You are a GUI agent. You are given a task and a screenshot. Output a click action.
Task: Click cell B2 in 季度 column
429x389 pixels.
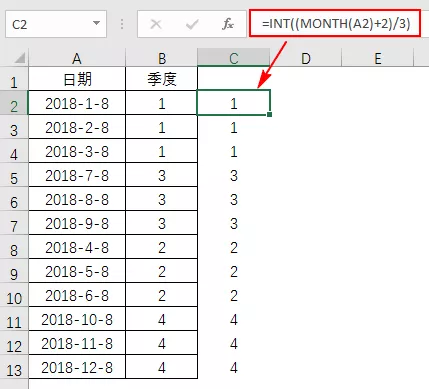(x=162, y=103)
